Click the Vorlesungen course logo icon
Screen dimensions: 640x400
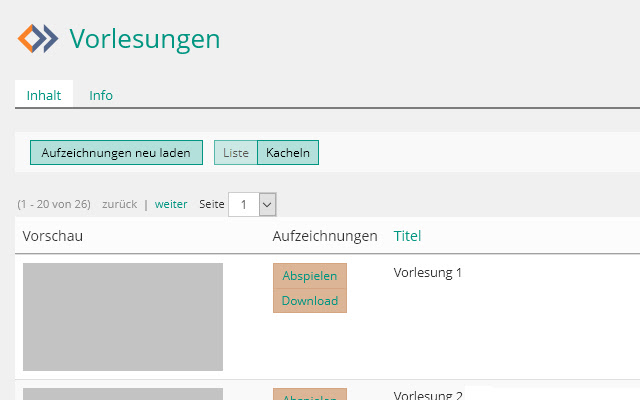[x=38, y=39]
